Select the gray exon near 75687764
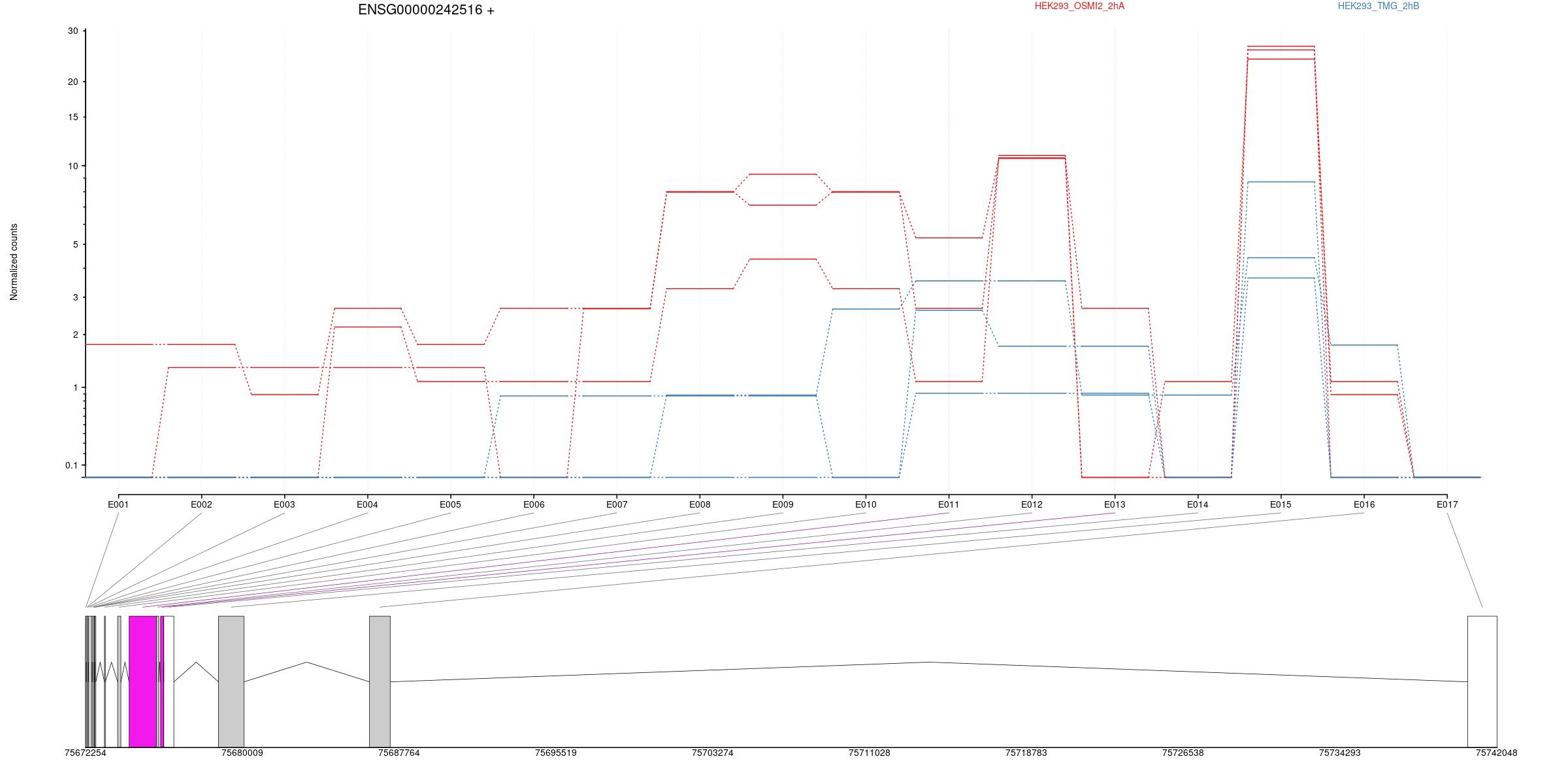This screenshot has width=1568, height=784. pyautogui.click(x=380, y=681)
